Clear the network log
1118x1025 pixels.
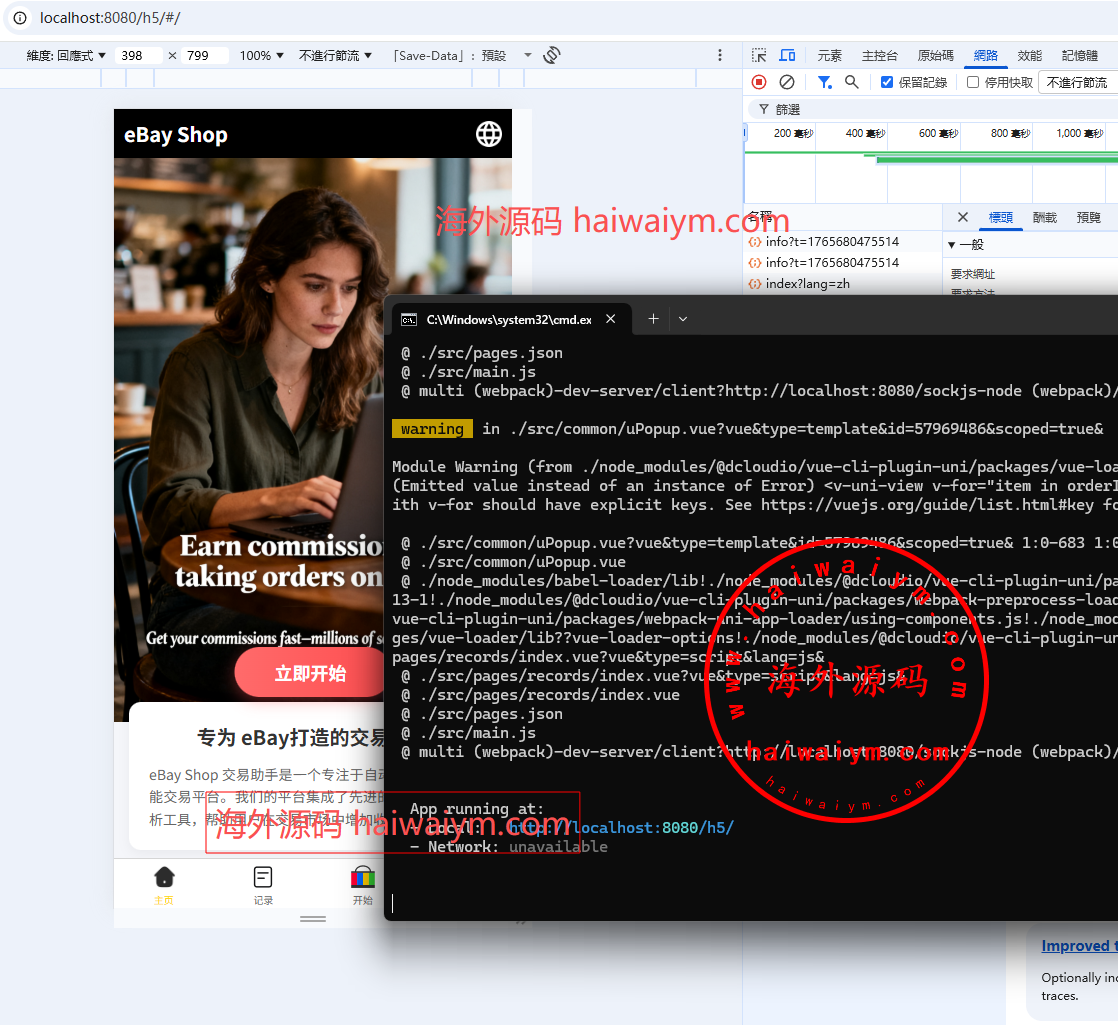click(787, 82)
